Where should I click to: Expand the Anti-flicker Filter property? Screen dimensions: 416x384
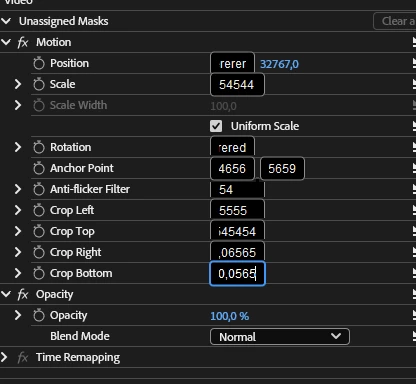(x=18, y=189)
